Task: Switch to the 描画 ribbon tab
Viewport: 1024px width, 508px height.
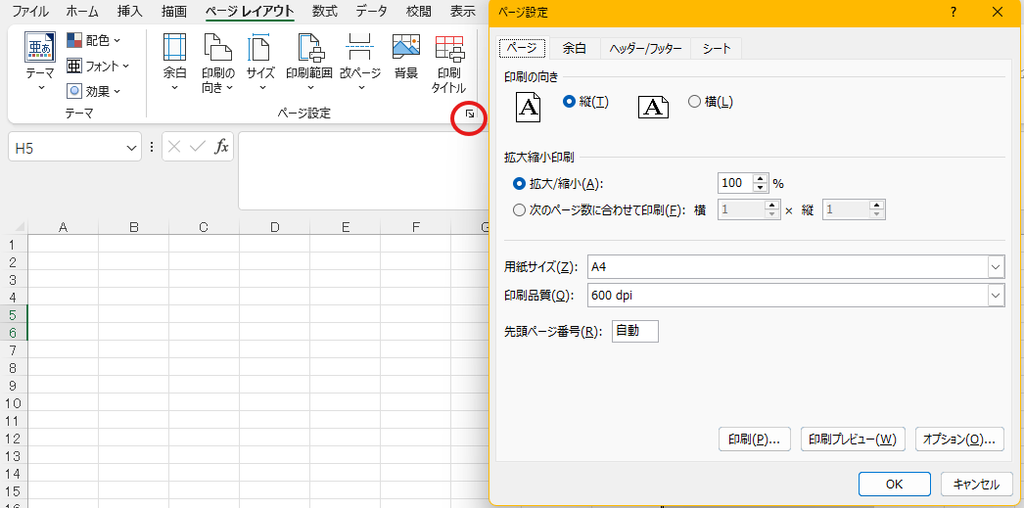Action: coord(174,11)
